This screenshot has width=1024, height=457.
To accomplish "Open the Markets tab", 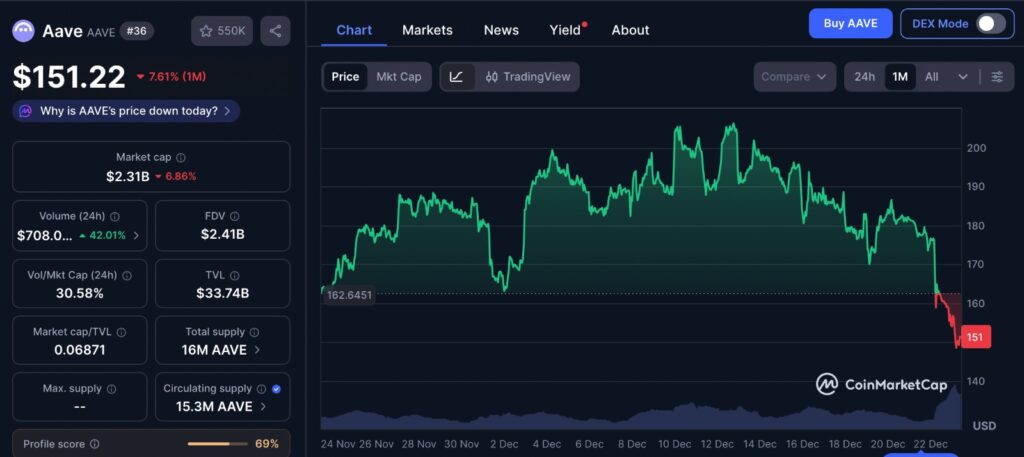I will (427, 30).
